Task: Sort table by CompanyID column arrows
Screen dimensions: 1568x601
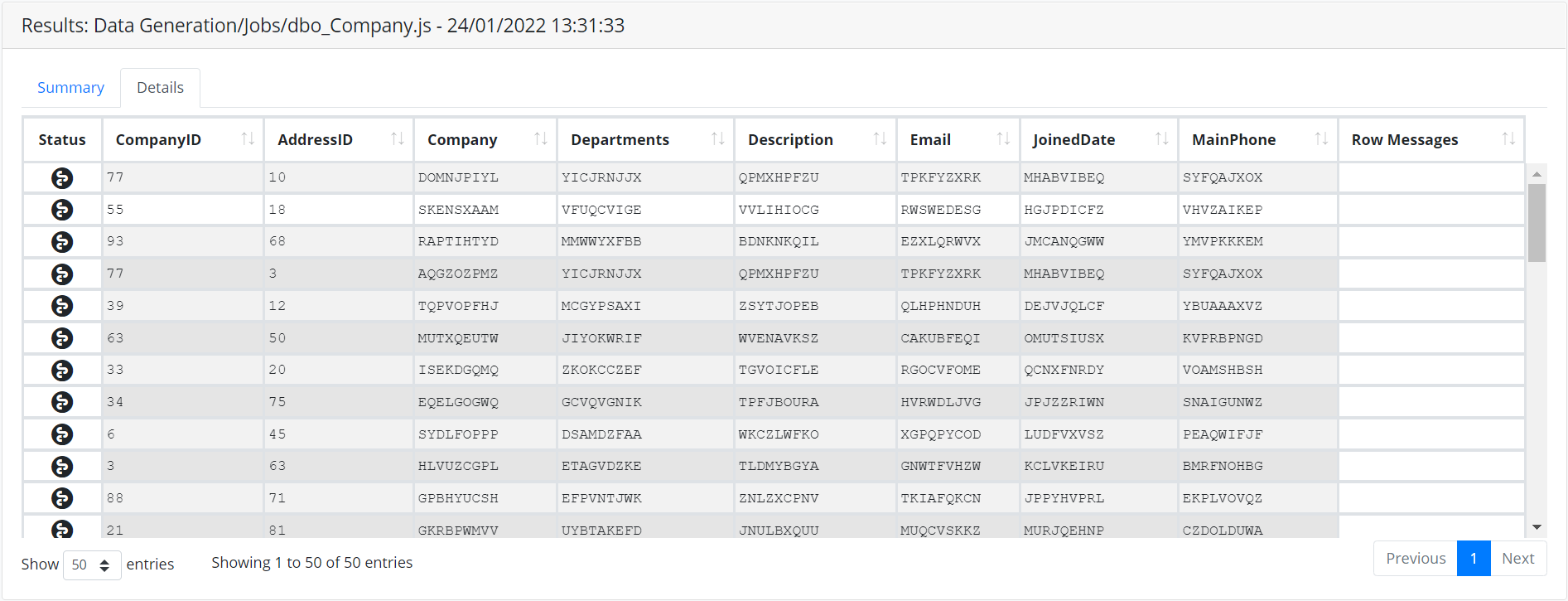Action: pyautogui.click(x=248, y=139)
